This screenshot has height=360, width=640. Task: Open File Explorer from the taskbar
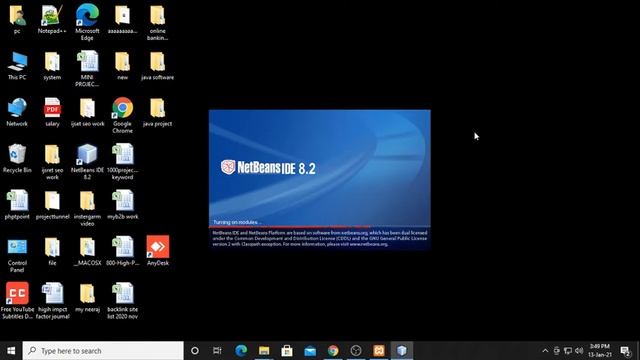click(x=264, y=351)
